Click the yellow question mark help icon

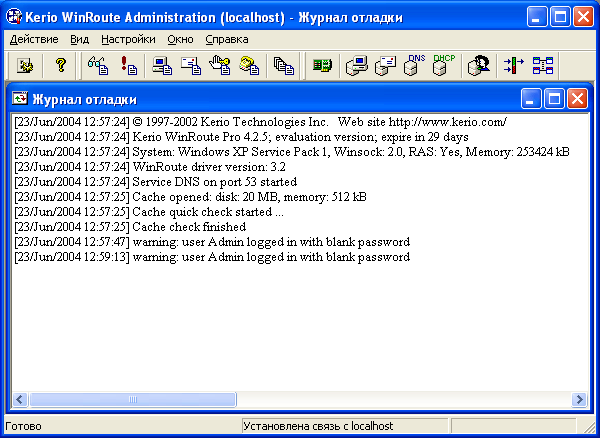(60, 65)
